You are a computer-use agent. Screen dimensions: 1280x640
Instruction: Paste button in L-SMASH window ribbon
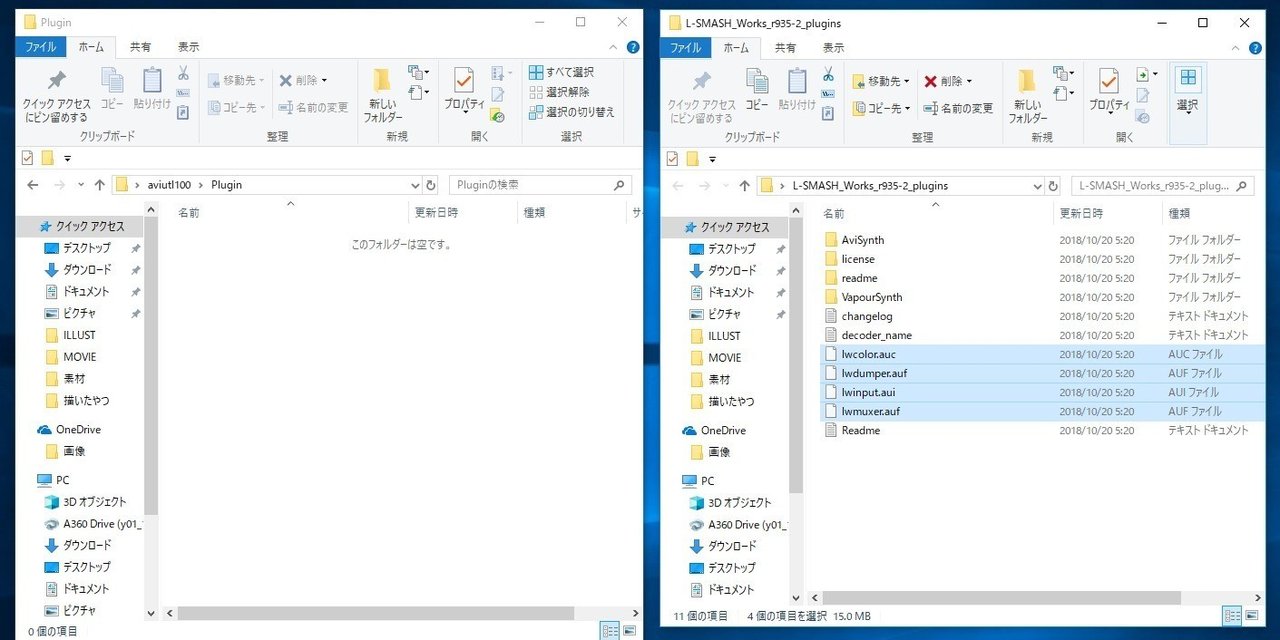[797, 91]
